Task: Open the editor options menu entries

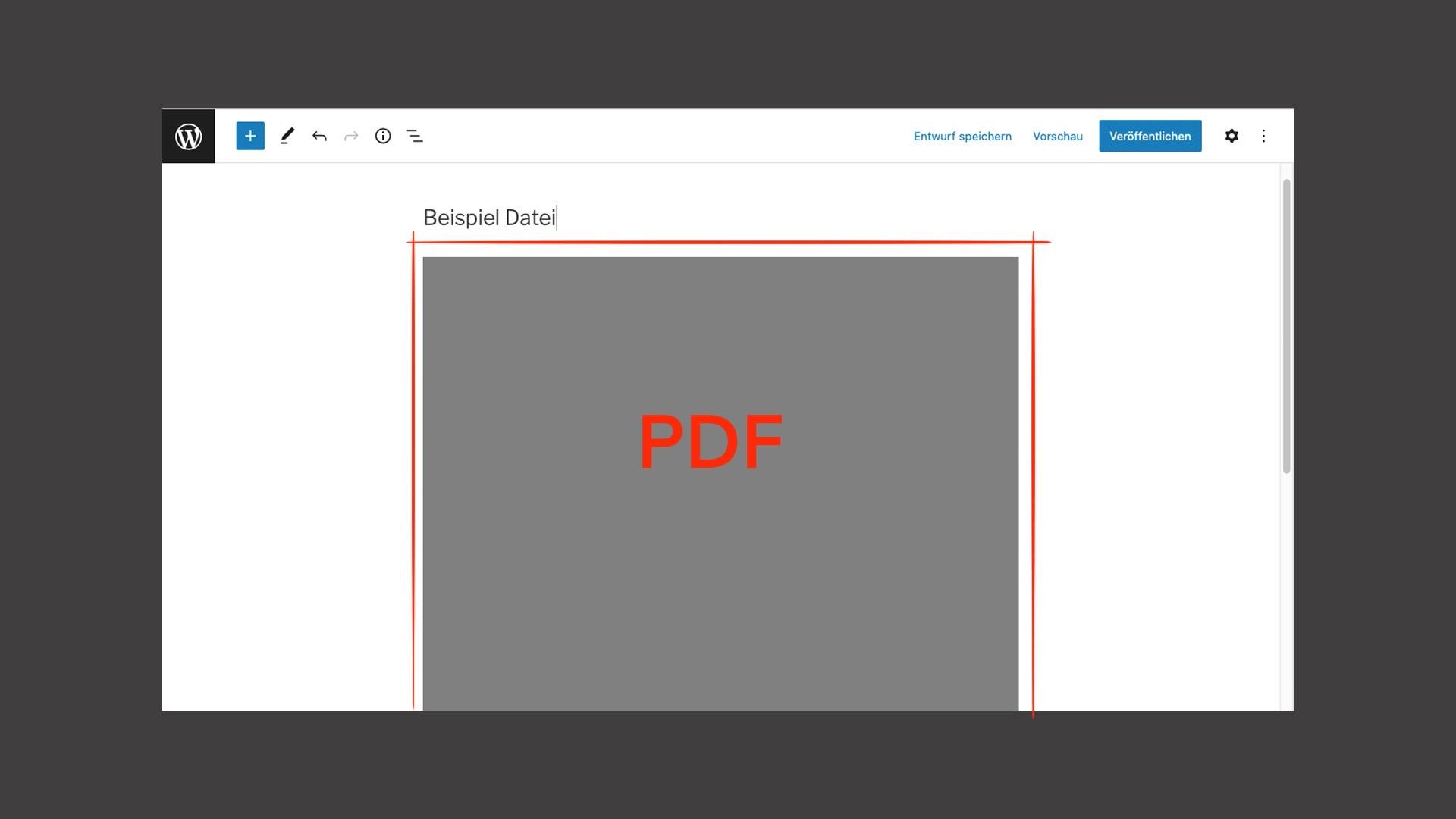Action: [1263, 136]
